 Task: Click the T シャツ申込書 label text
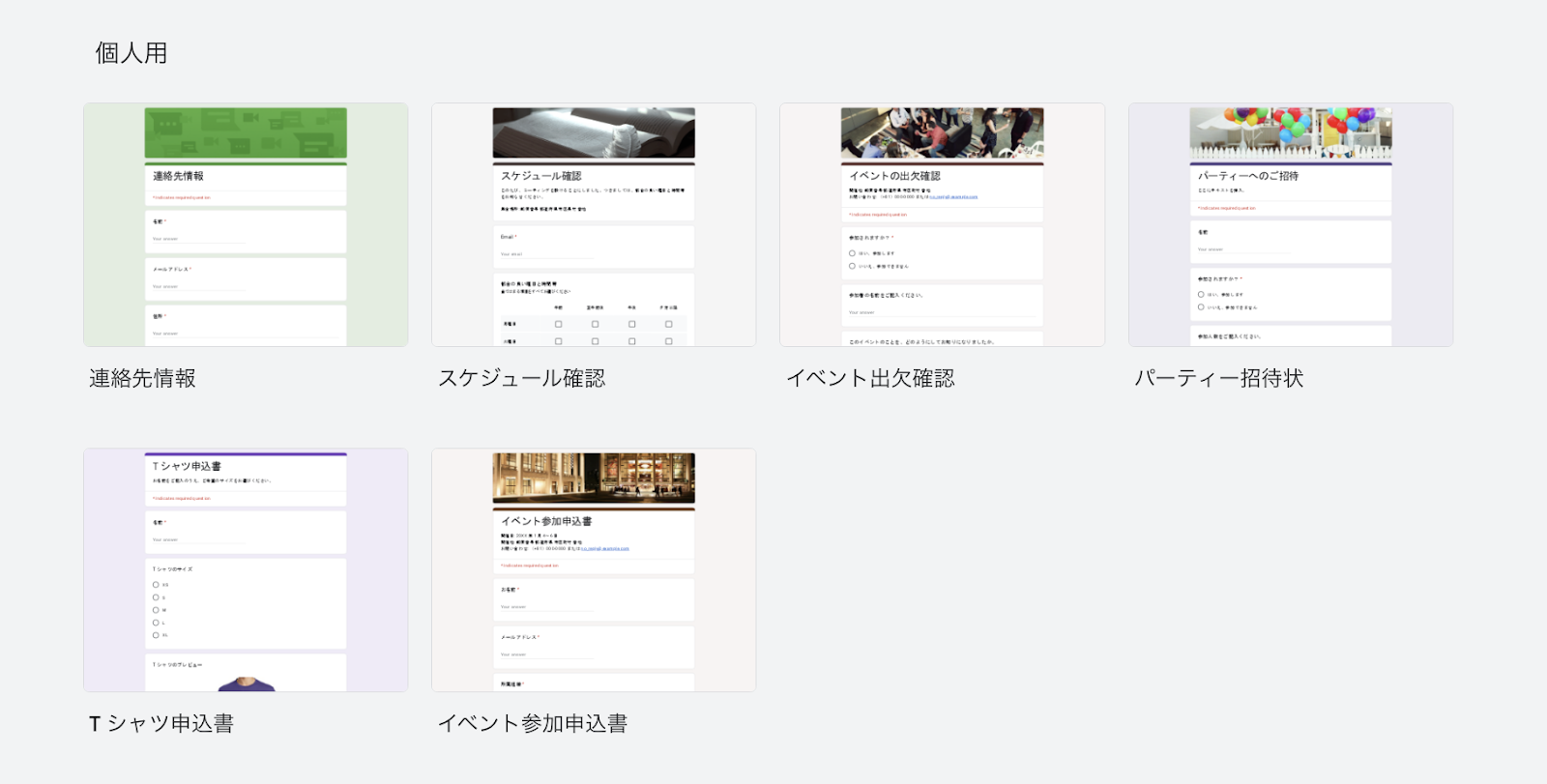[161, 723]
